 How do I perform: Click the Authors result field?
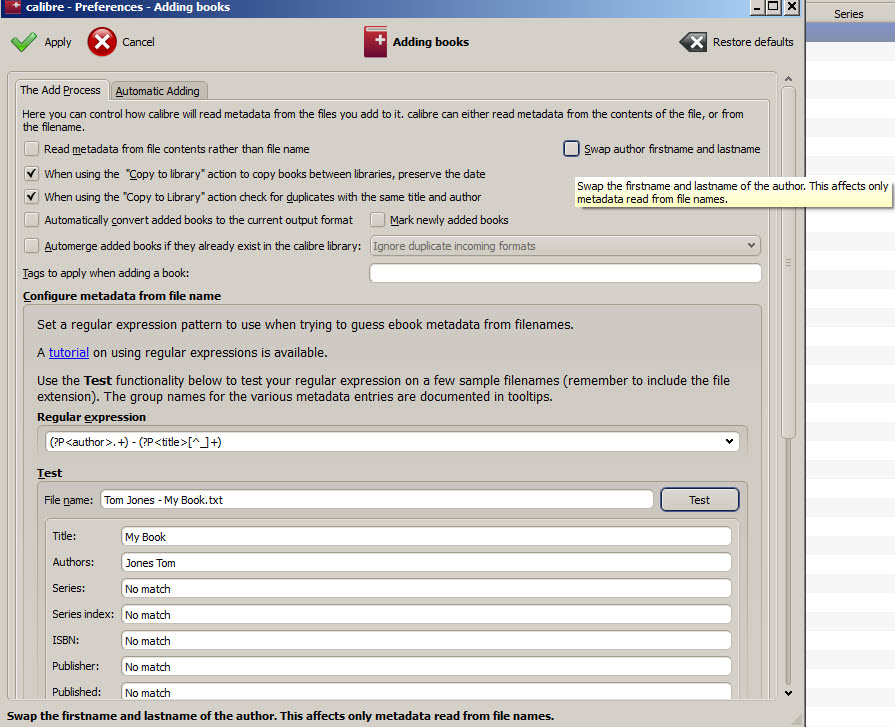426,563
